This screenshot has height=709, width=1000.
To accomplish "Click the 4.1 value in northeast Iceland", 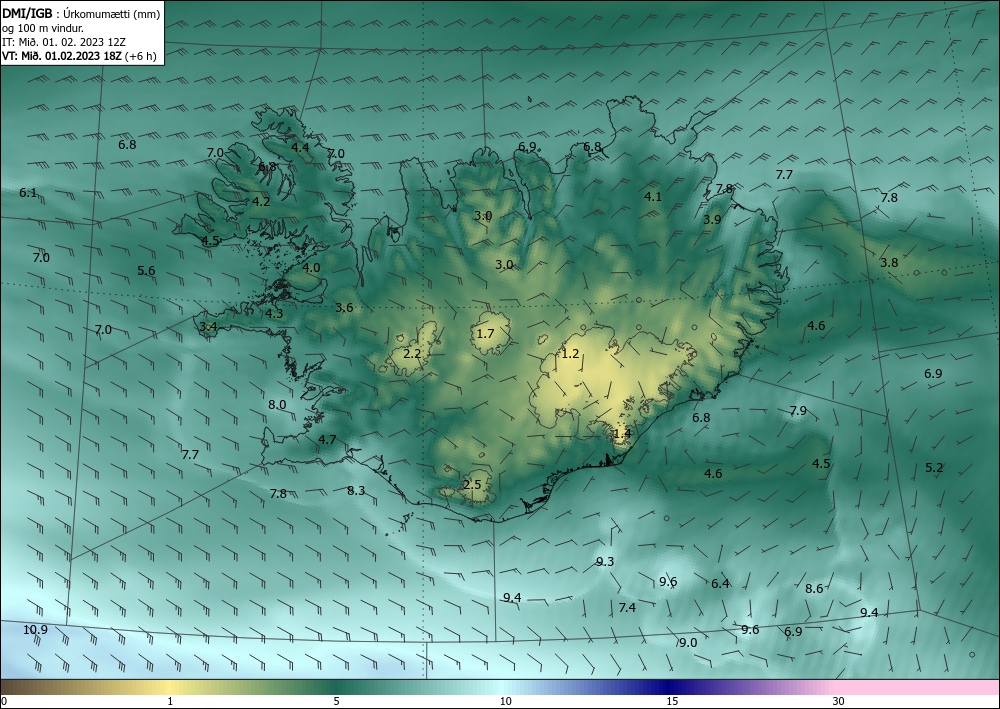I will coord(652,196).
